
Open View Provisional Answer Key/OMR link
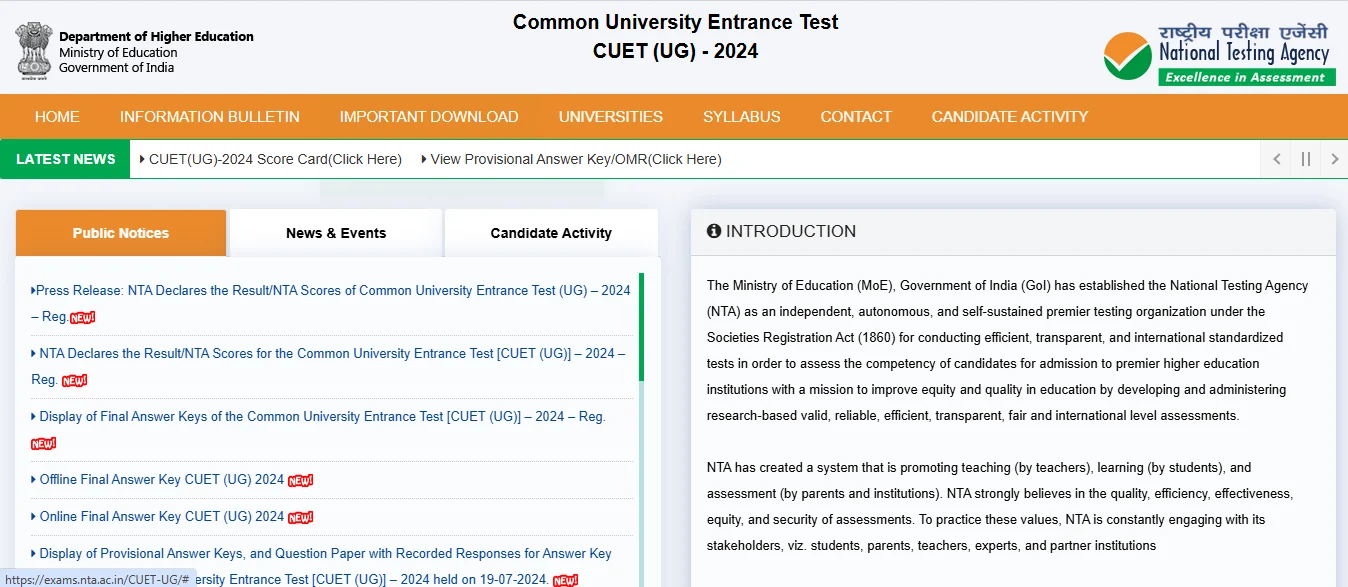tap(575, 159)
